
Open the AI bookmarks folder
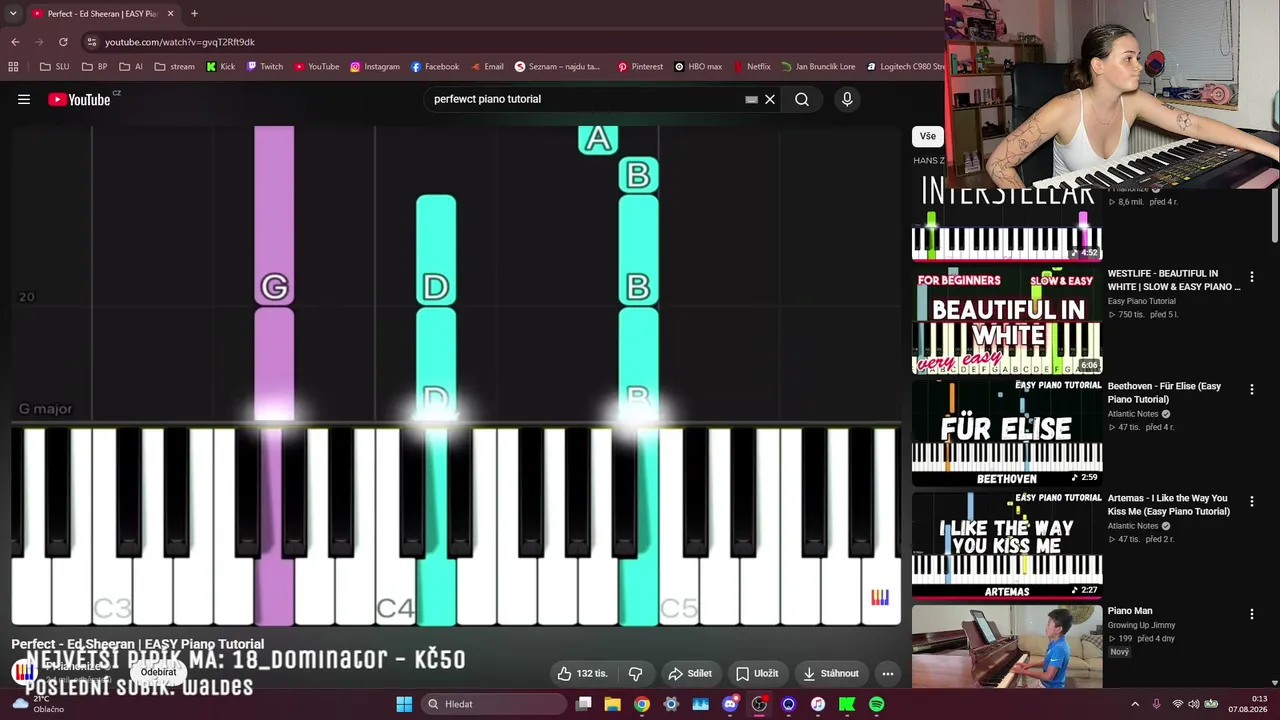coord(130,67)
